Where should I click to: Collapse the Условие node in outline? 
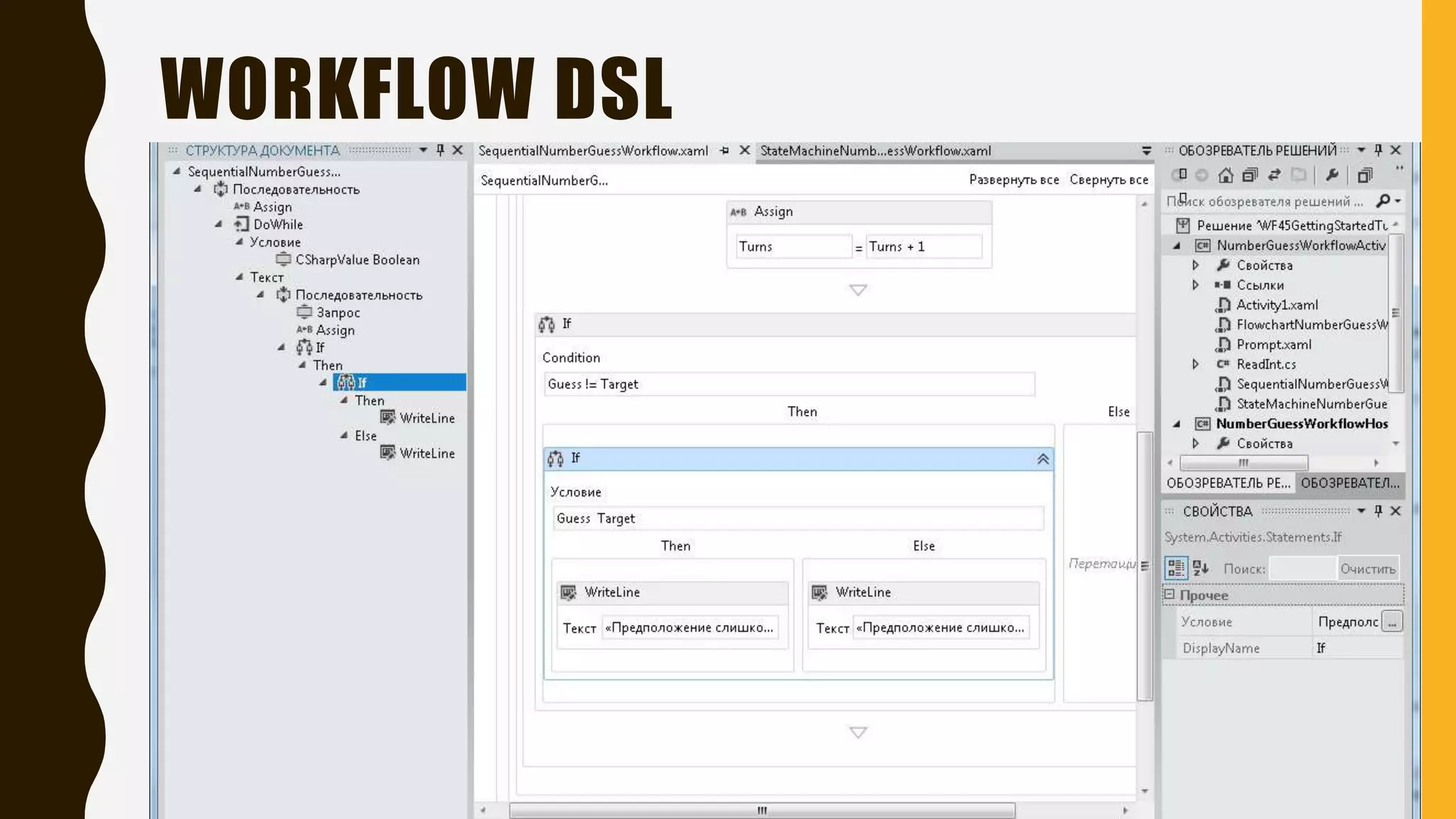pyautogui.click(x=240, y=242)
